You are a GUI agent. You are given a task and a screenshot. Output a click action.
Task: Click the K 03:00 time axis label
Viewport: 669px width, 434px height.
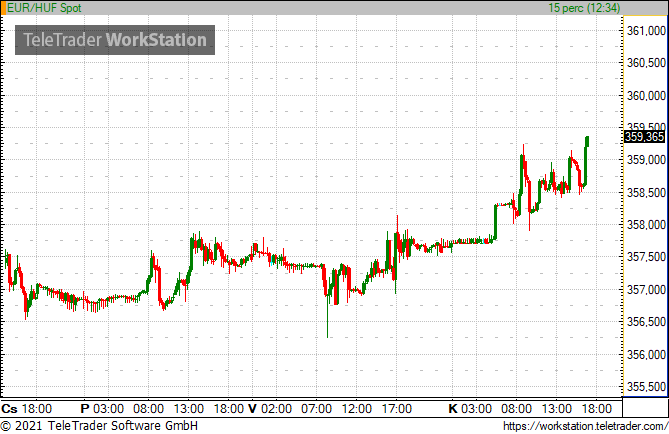470,409
